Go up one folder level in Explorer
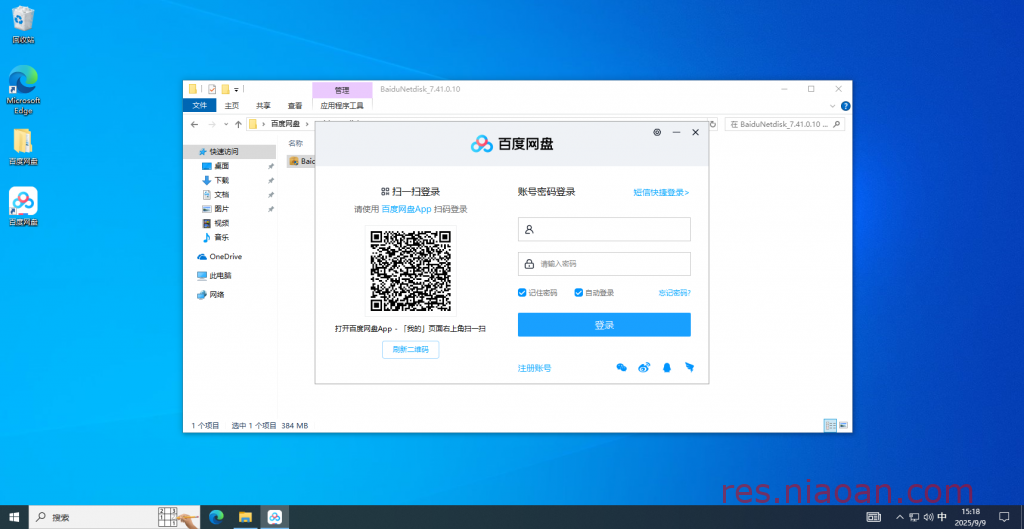1024x529 pixels. [238, 124]
